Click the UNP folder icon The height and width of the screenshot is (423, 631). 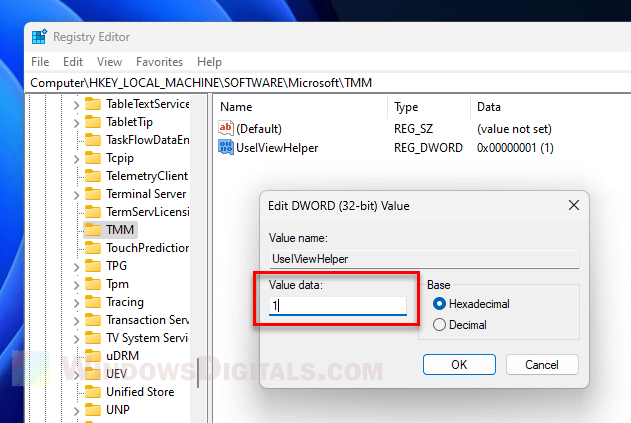tap(93, 410)
